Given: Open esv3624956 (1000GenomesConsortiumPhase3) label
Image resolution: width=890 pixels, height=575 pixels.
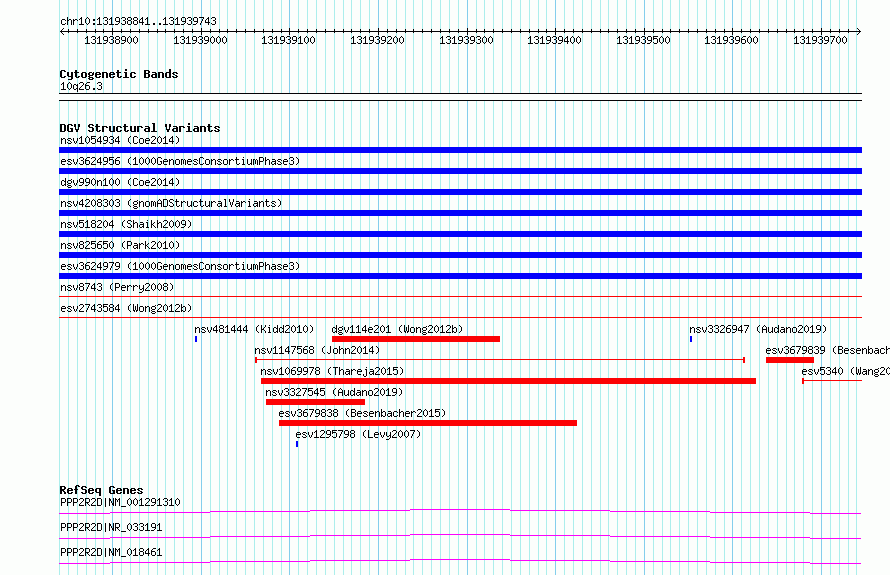Looking at the screenshot, I should [180, 161].
